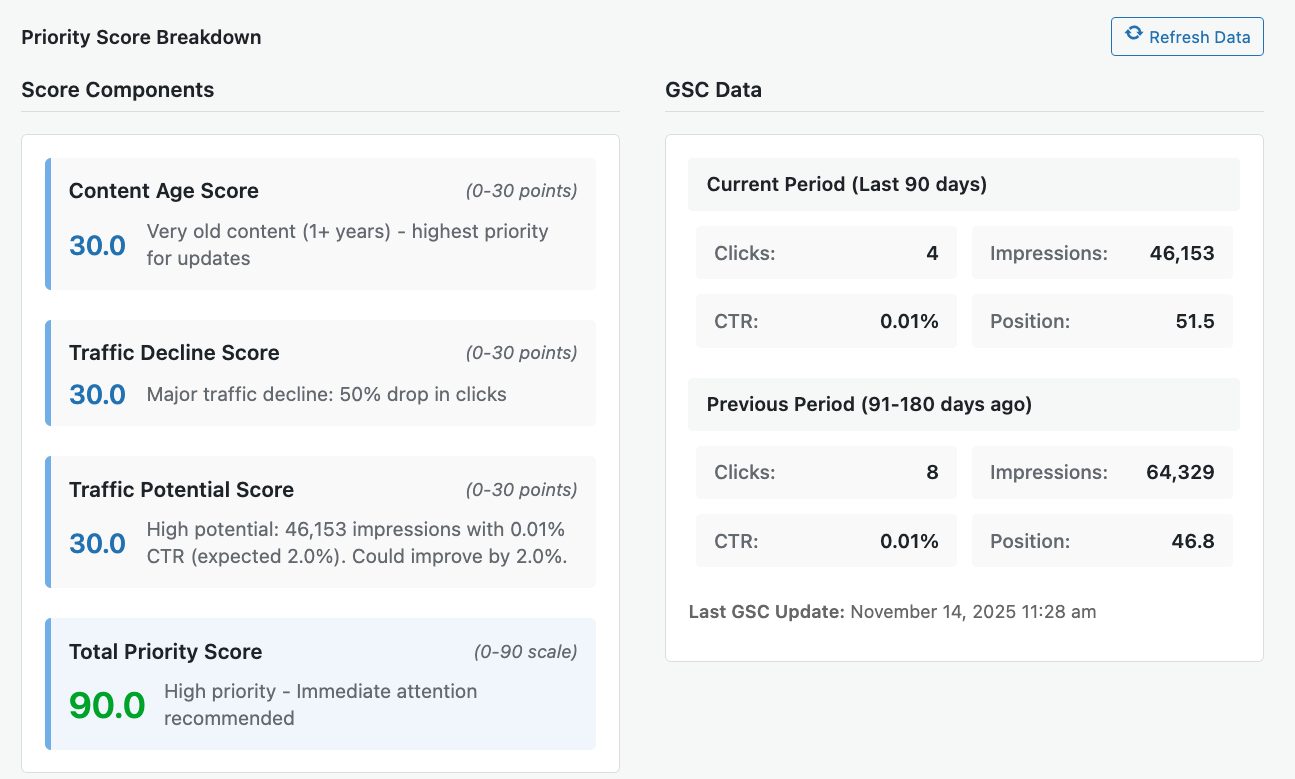Click the 64,329 Impressions cell
1295x779 pixels.
click(1180, 472)
